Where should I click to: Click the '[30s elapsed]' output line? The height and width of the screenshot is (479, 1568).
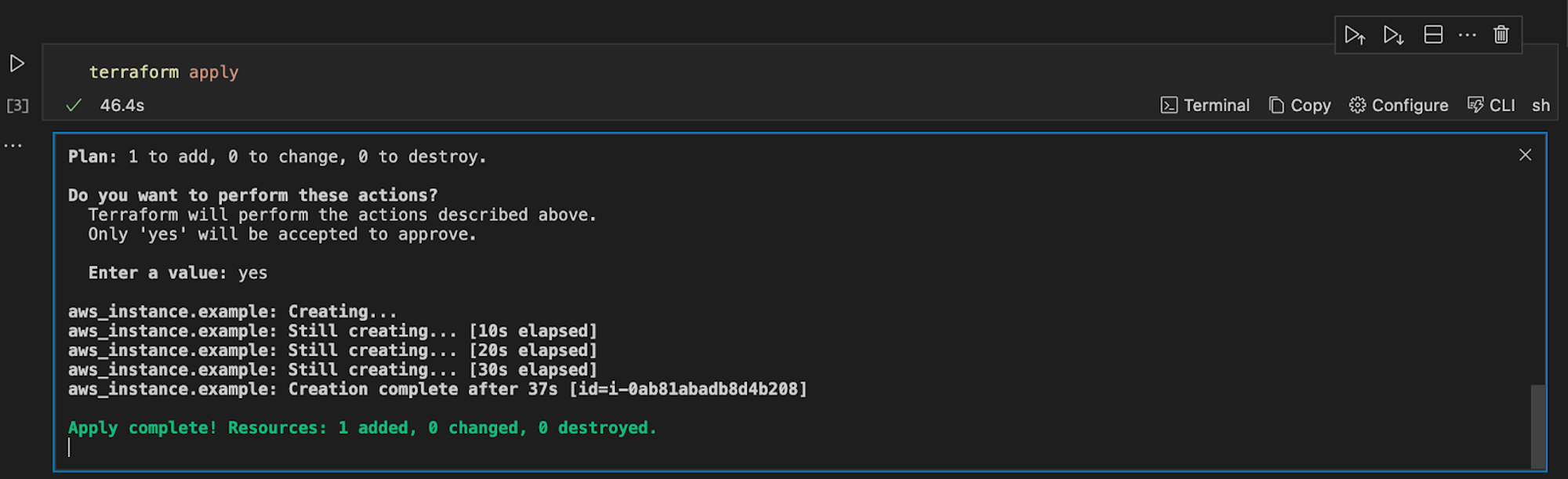332,370
